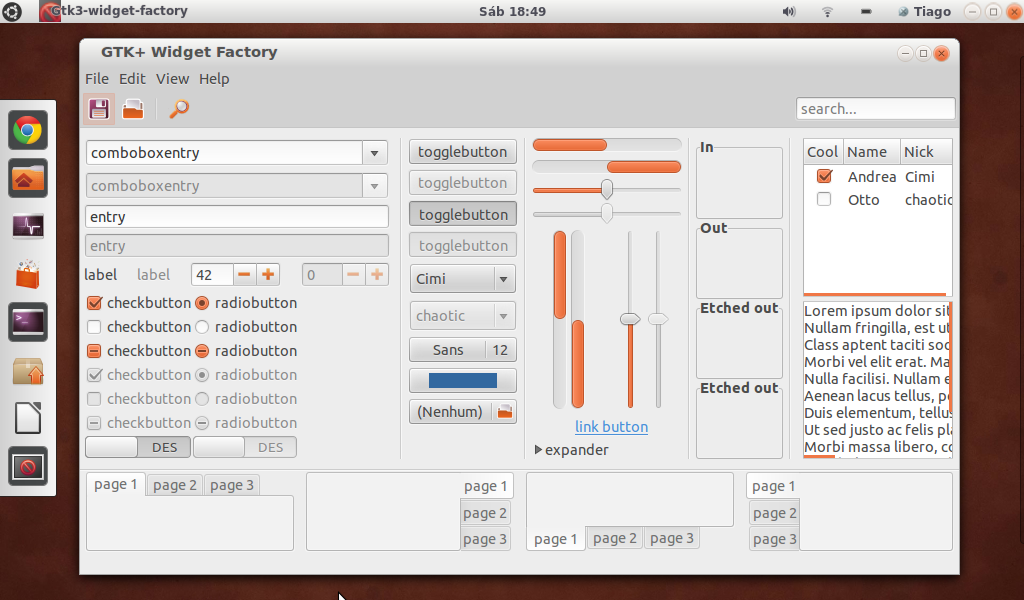This screenshot has width=1024, height=600.
Task: Open the blue color chooser button
Action: tap(463, 381)
